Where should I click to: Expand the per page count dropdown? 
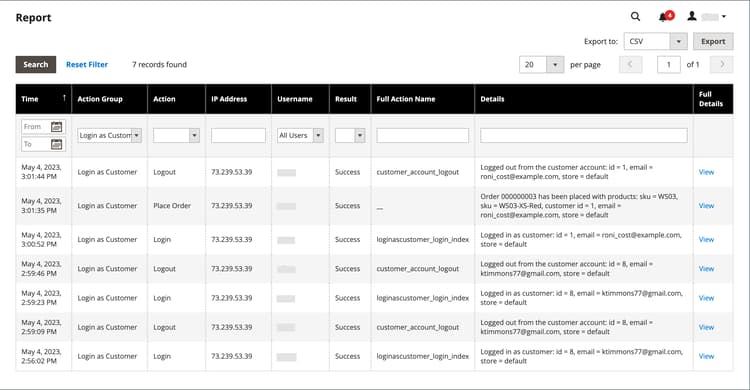[555, 65]
